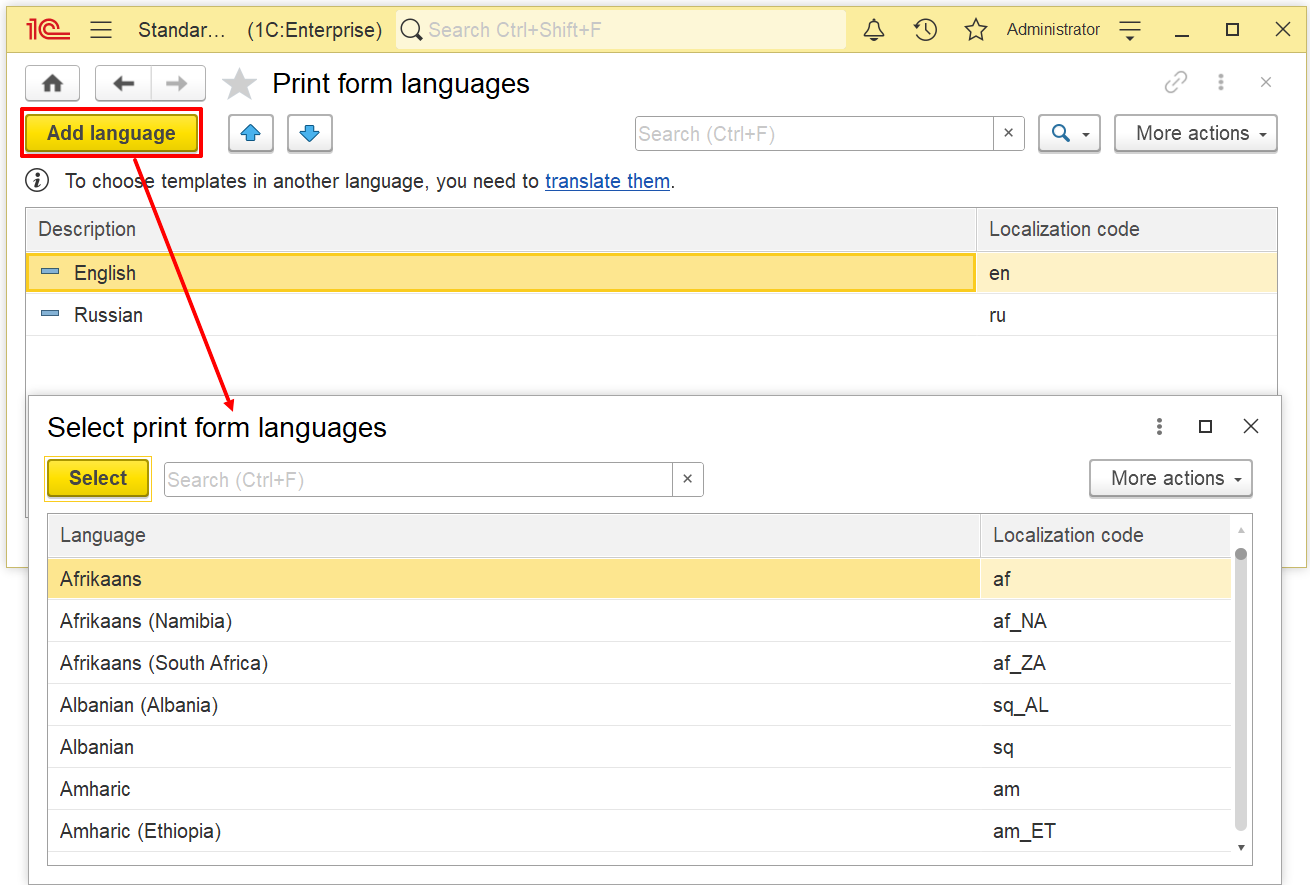Clear the main list search field
1310x885 pixels.
(1008, 133)
